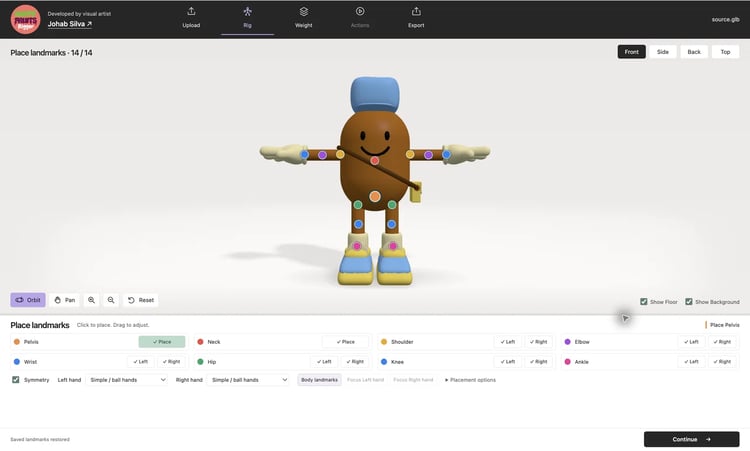Click Focus Left hand

pyautogui.click(x=365, y=380)
